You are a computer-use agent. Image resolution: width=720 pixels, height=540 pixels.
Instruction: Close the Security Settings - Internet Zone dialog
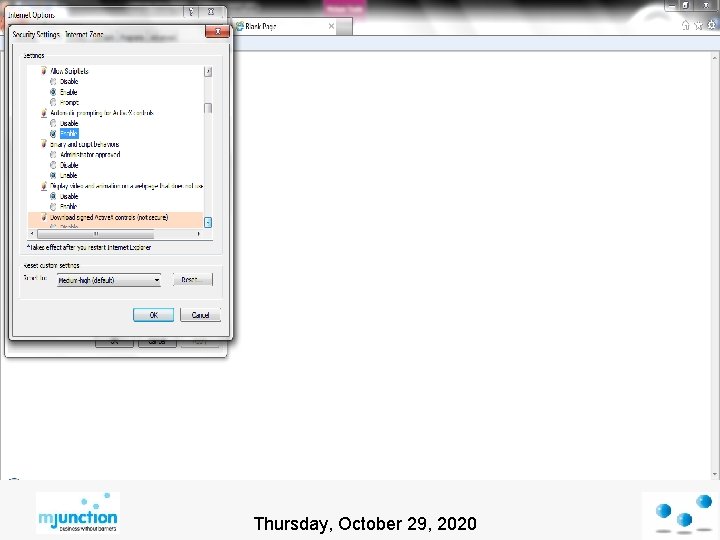(217, 32)
